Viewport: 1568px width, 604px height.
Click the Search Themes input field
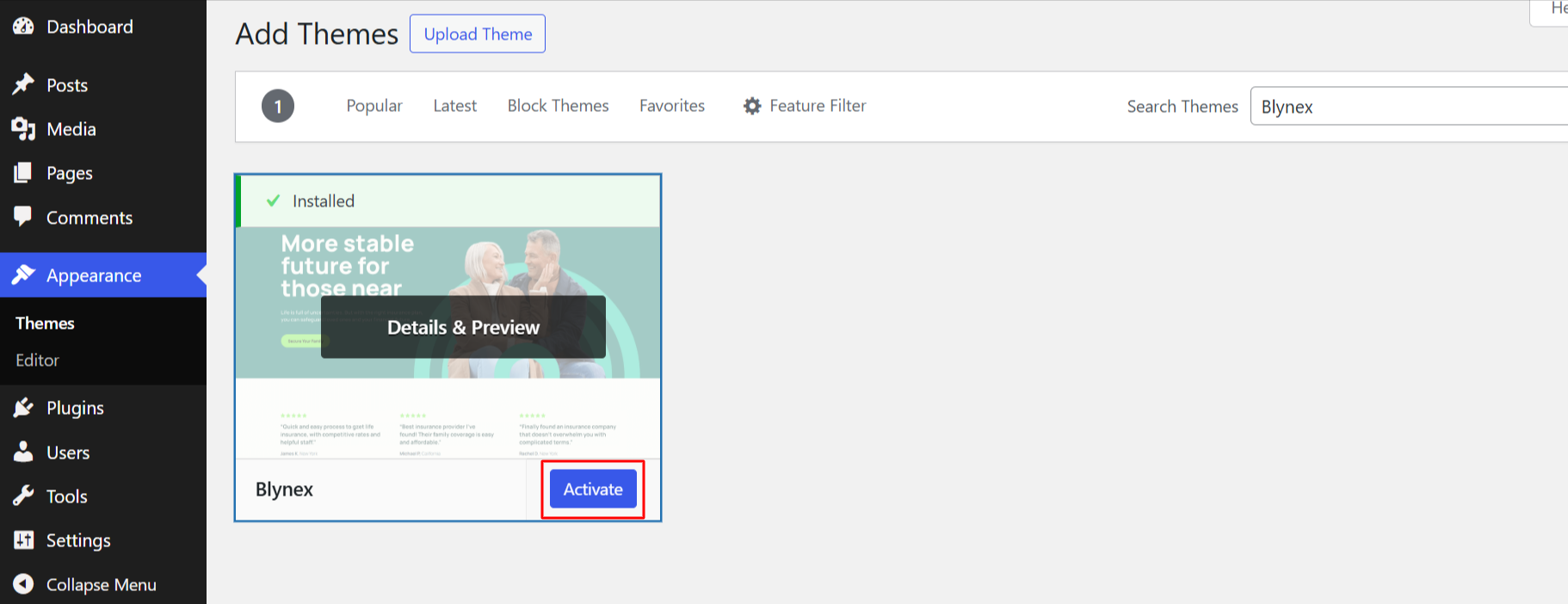[x=1409, y=106]
